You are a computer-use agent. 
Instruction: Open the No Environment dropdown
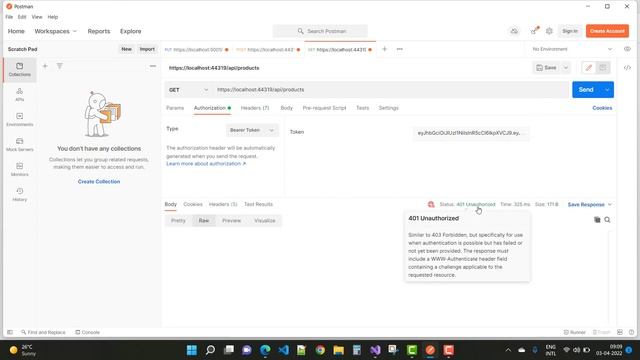(572, 49)
